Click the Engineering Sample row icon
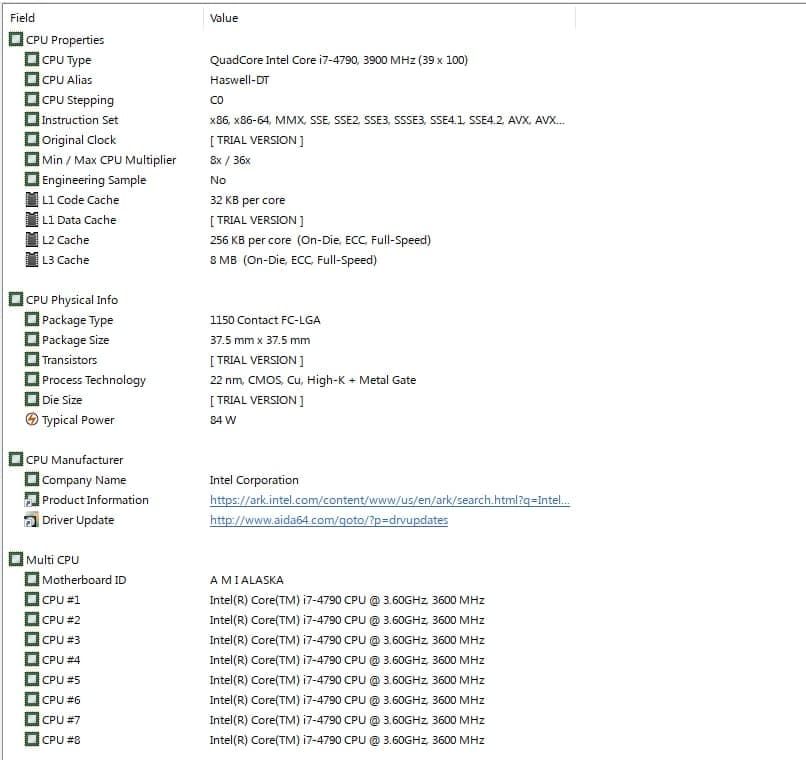This screenshot has width=806, height=760. click(32, 179)
